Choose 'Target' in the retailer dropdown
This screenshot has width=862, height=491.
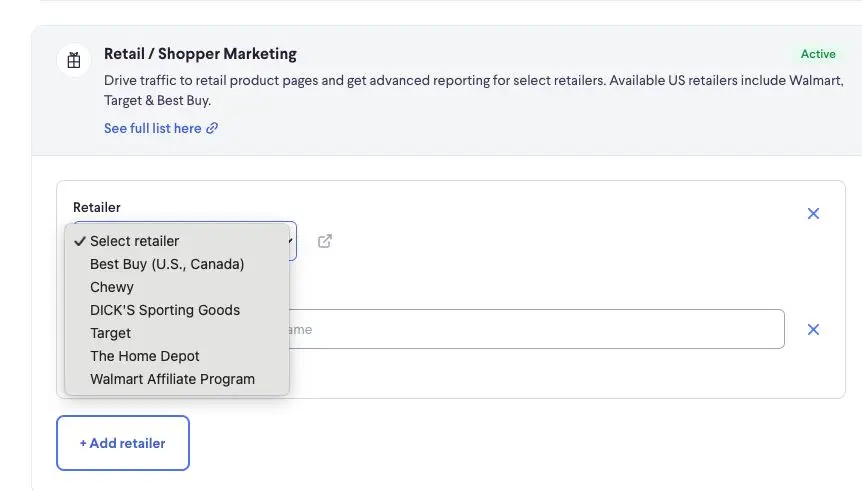coord(176,333)
